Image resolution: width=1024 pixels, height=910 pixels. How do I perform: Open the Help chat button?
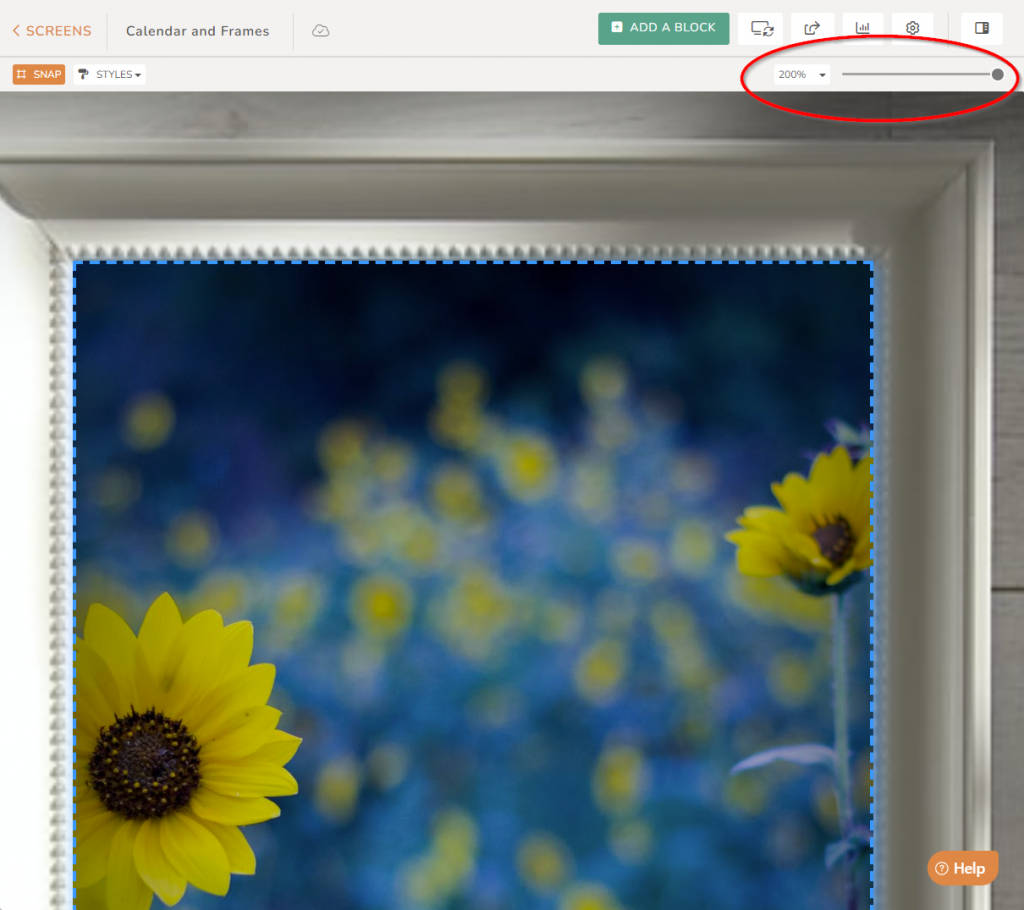[963, 868]
